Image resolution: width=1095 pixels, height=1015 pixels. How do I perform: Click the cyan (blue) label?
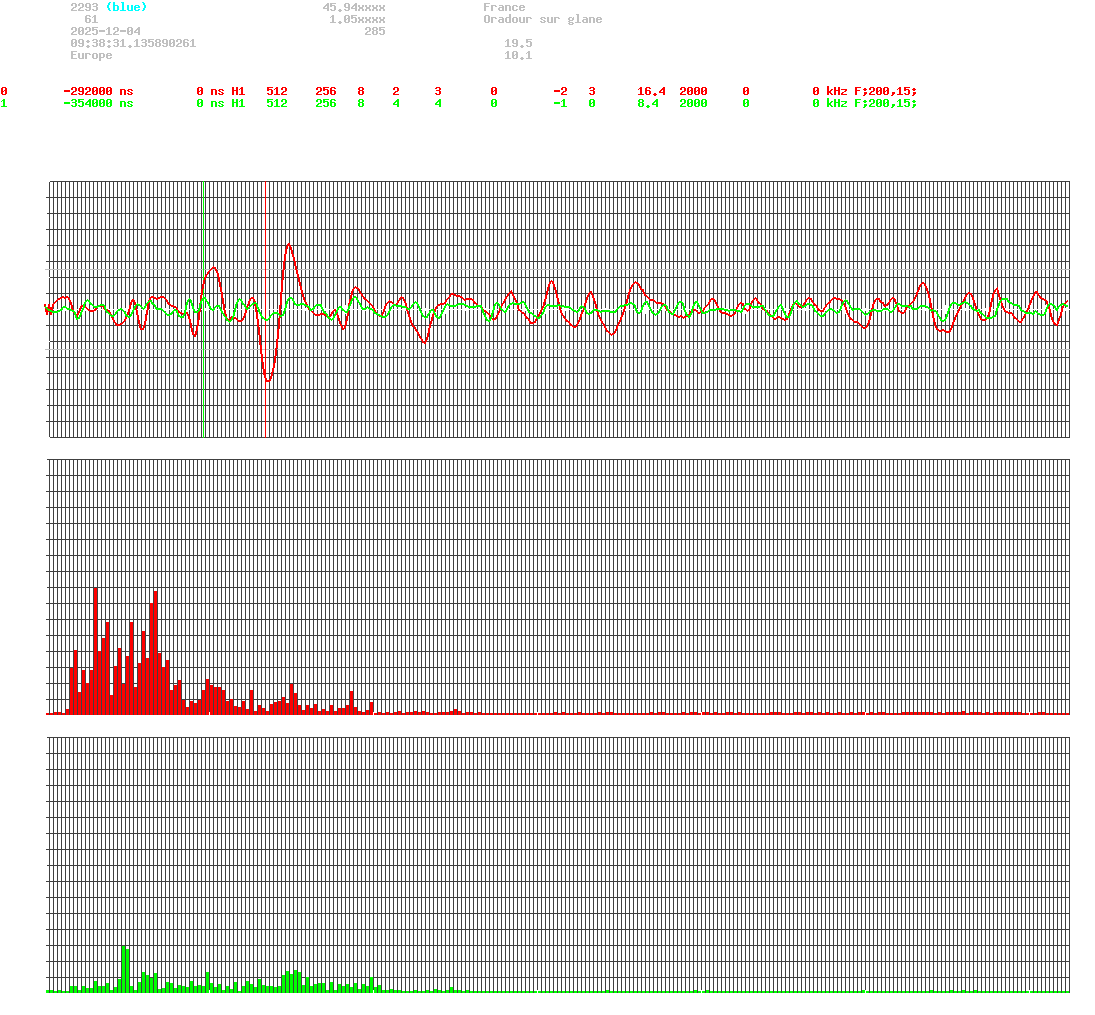(126, 7)
